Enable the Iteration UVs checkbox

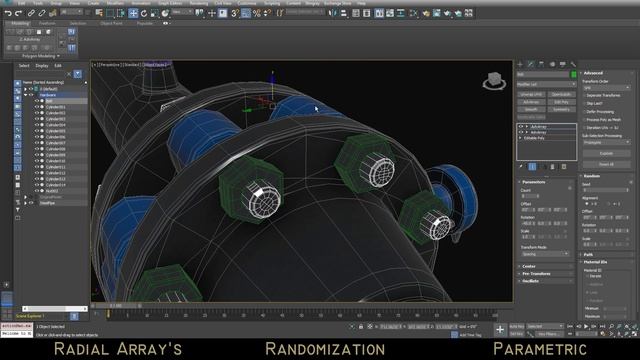pyautogui.click(x=585, y=128)
